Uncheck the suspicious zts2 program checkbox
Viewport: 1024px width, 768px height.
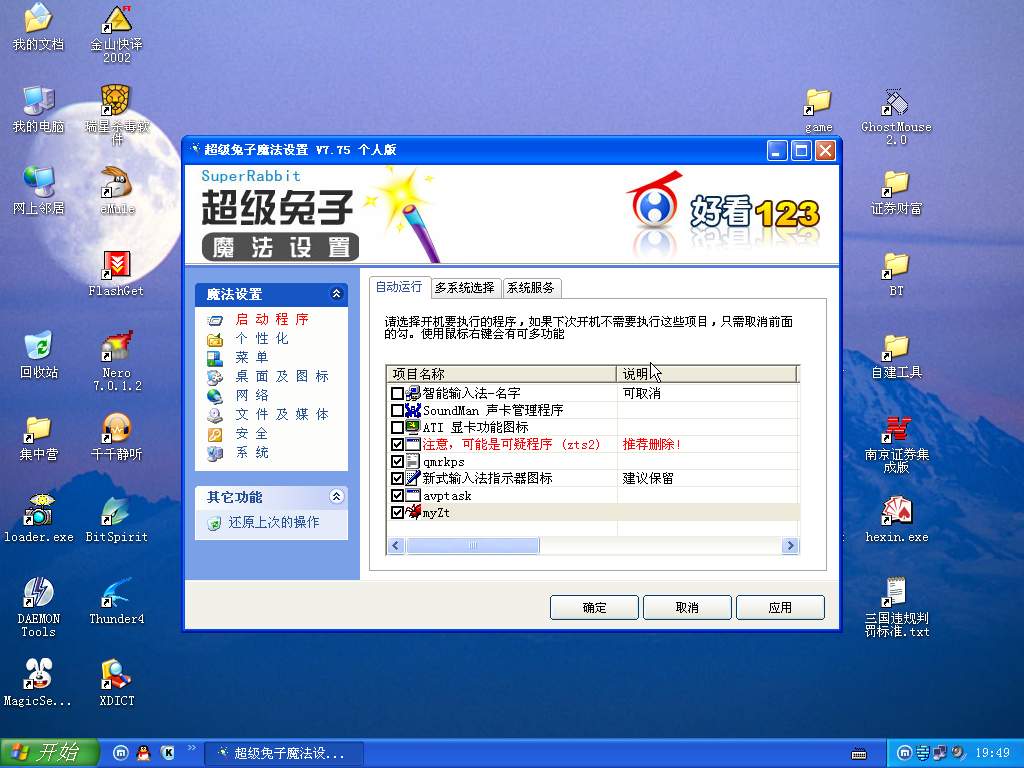(396, 445)
